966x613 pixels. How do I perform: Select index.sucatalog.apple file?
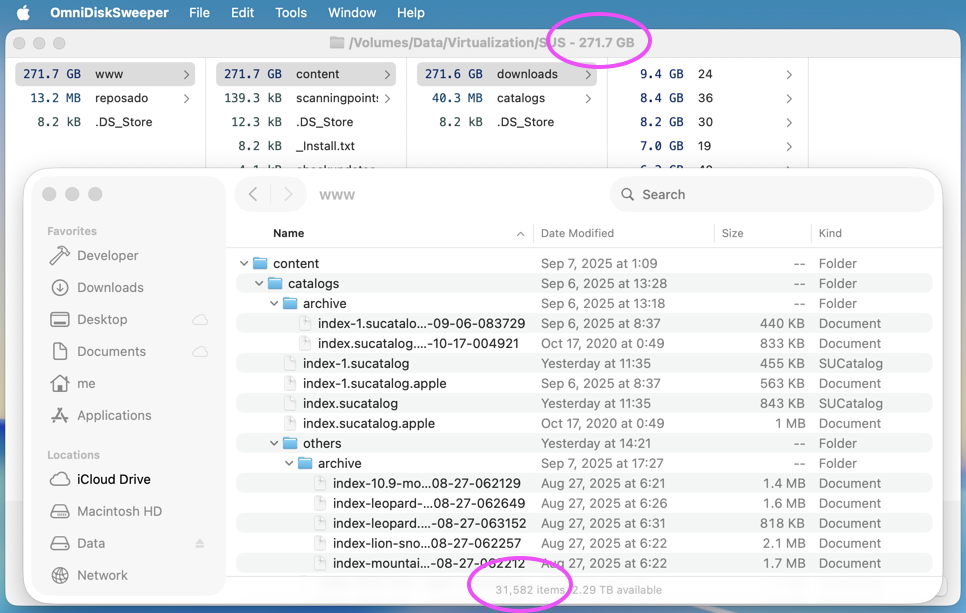[x=368, y=424]
